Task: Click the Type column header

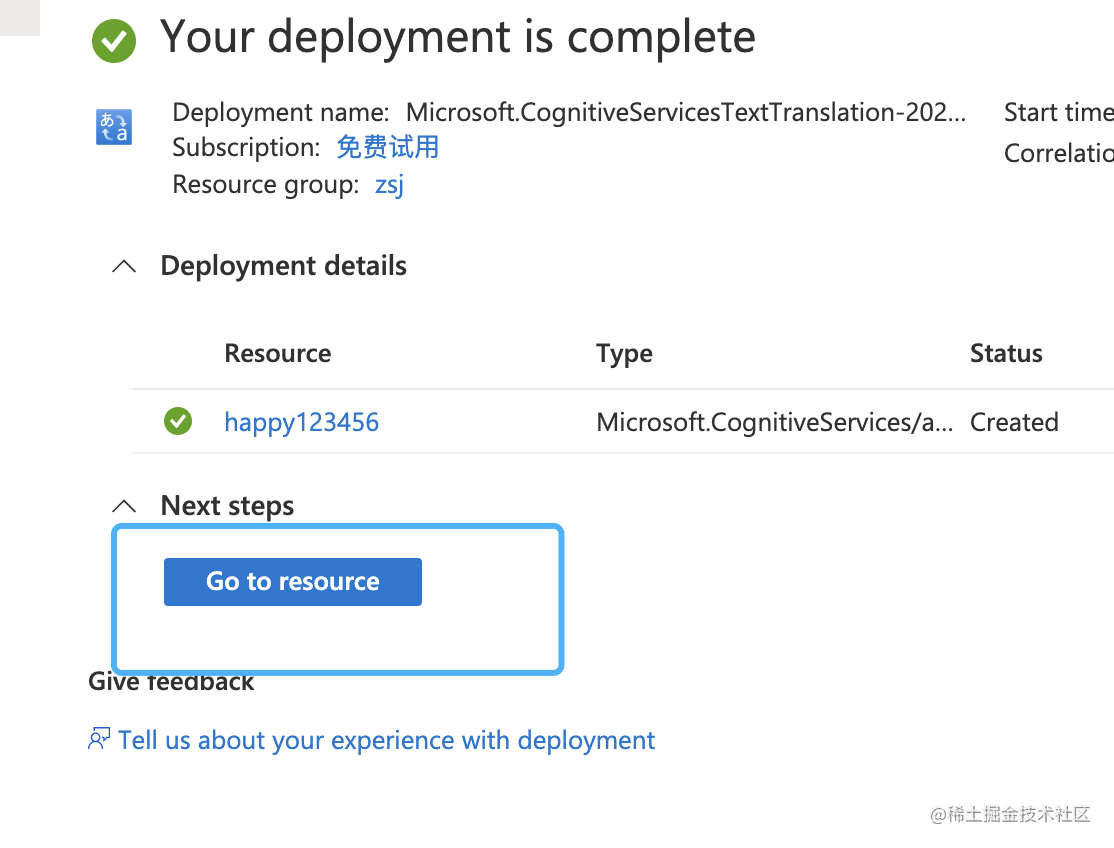Action: (624, 353)
